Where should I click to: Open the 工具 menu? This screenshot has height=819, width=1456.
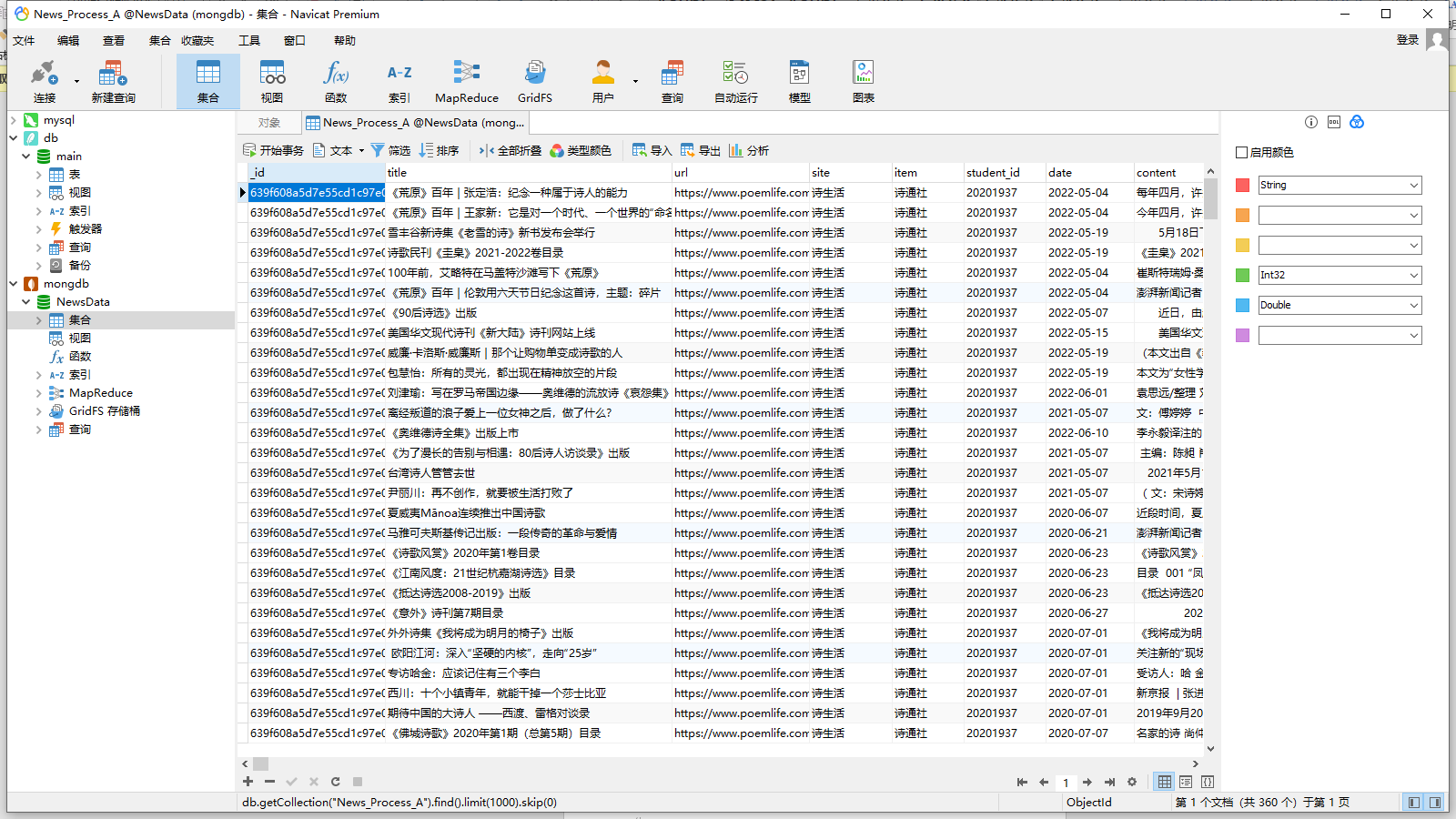(x=249, y=41)
